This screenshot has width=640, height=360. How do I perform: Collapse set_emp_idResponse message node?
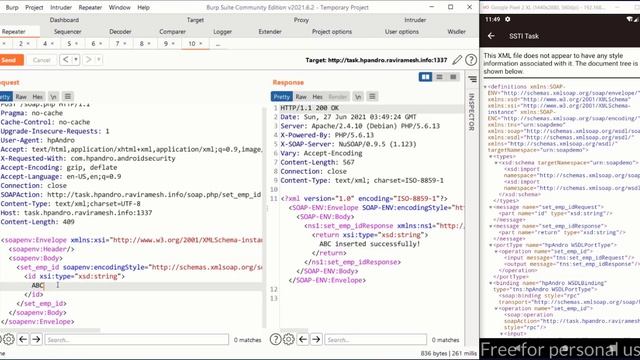click(491, 226)
